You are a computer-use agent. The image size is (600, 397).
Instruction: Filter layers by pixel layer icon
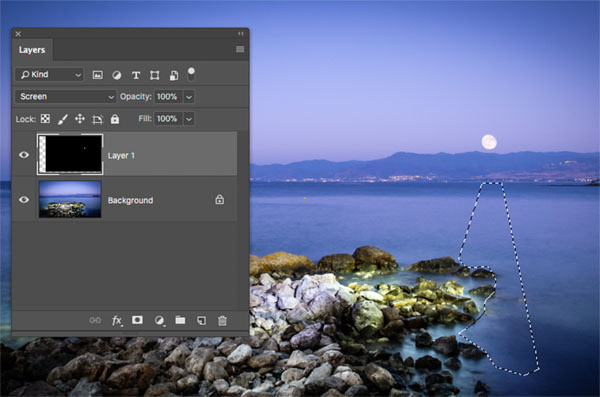[x=98, y=75]
